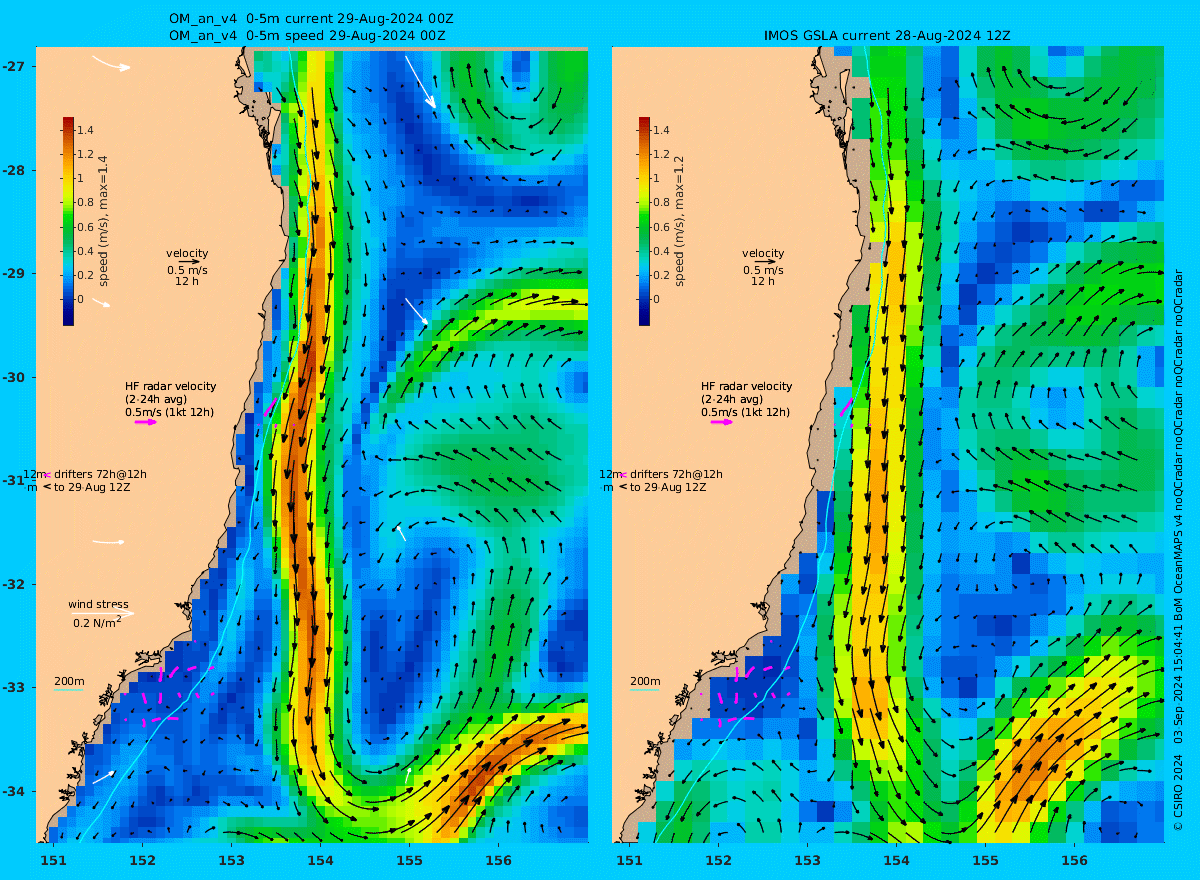Click the speed colorbar in the IMOS GSLA panel
Image resolution: width=1200 pixels, height=880 pixels.
point(644,221)
